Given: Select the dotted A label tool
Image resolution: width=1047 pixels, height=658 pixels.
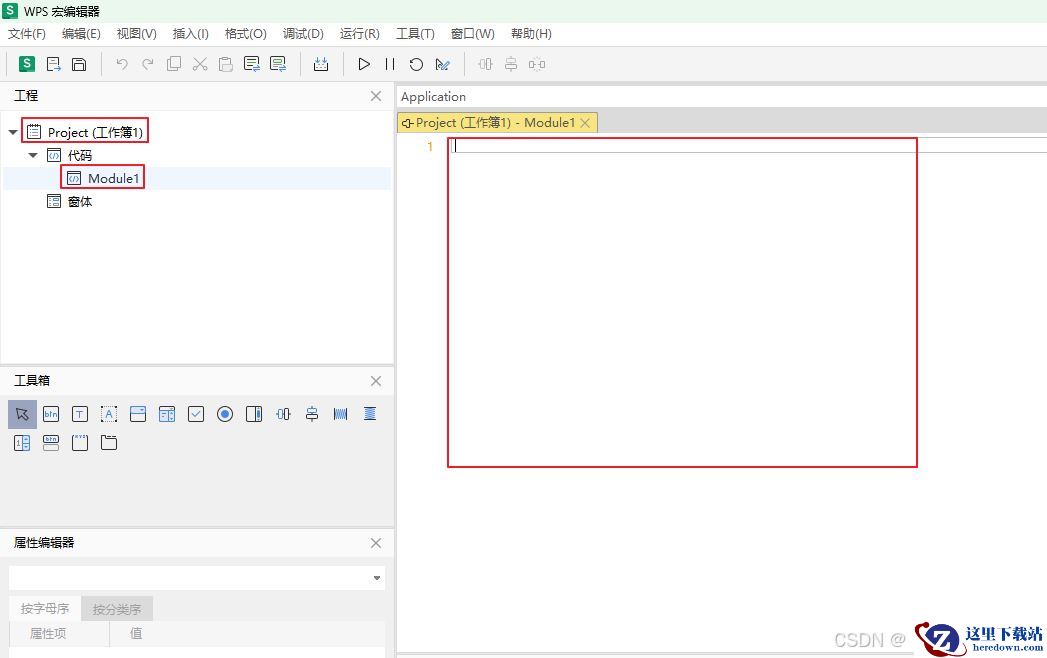Looking at the screenshot, I should point(109,414).
